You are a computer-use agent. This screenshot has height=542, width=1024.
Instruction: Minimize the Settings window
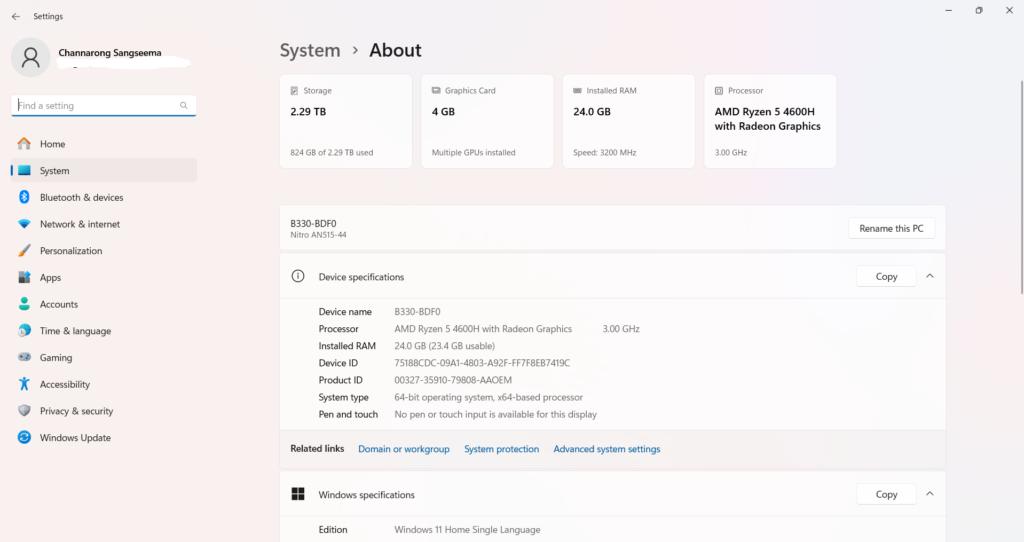tap(949, 10)
